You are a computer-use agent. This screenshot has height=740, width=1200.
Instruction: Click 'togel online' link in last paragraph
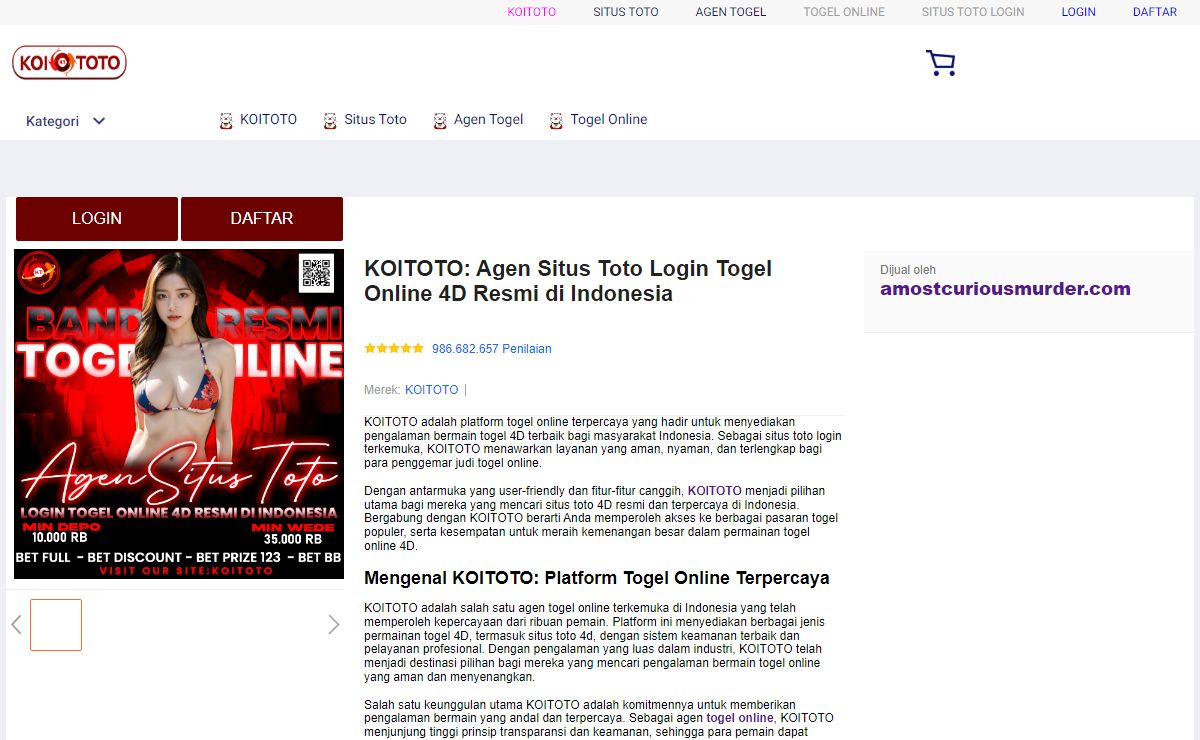point(740,718)
